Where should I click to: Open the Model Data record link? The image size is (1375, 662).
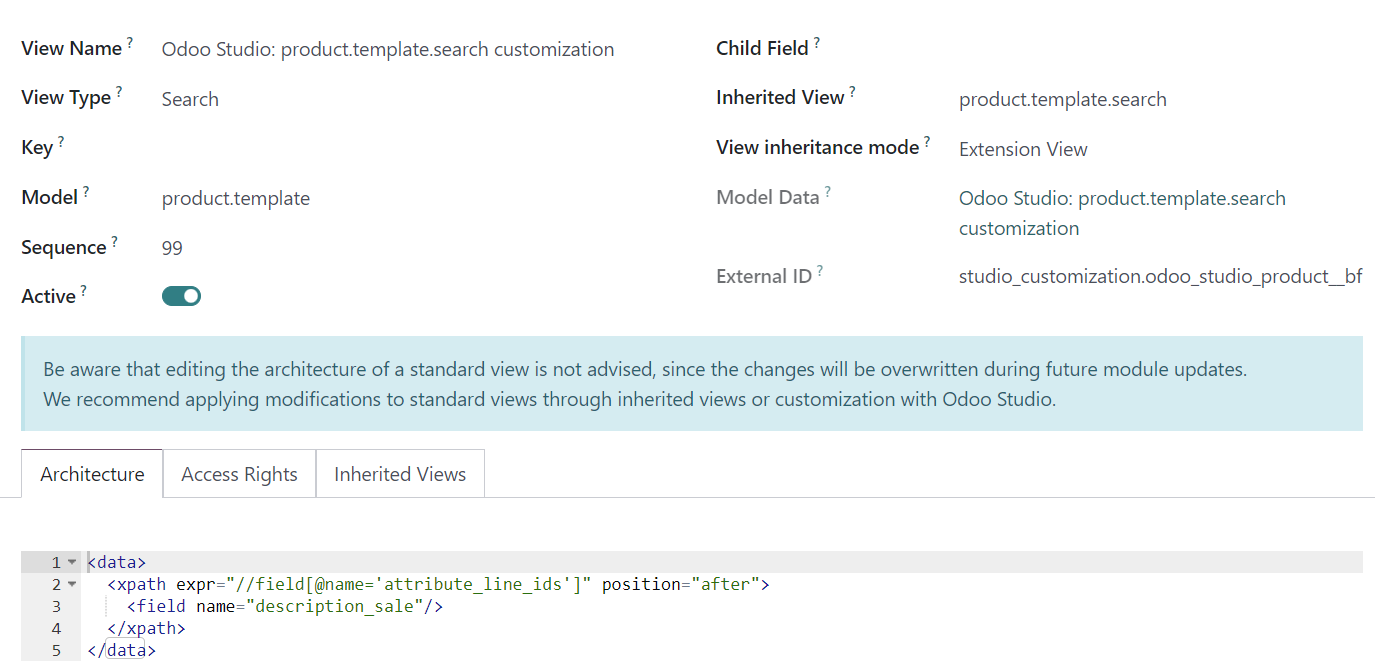point(1122,213)
